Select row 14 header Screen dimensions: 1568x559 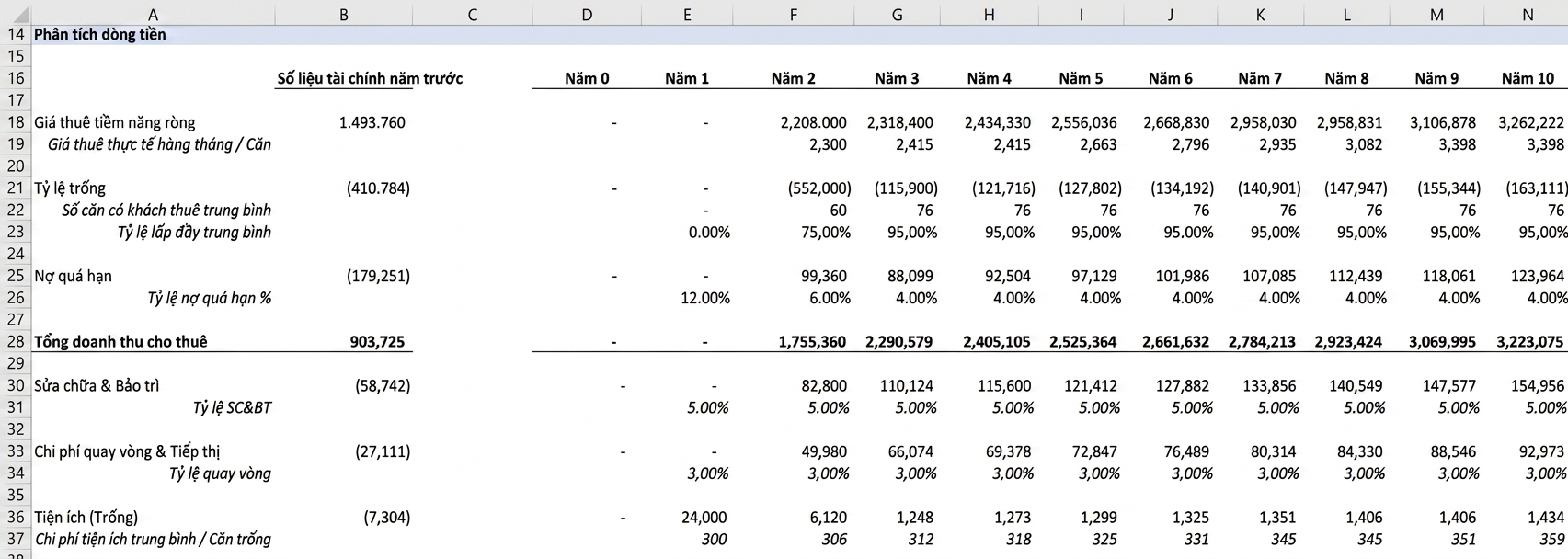tap(15, 34)
